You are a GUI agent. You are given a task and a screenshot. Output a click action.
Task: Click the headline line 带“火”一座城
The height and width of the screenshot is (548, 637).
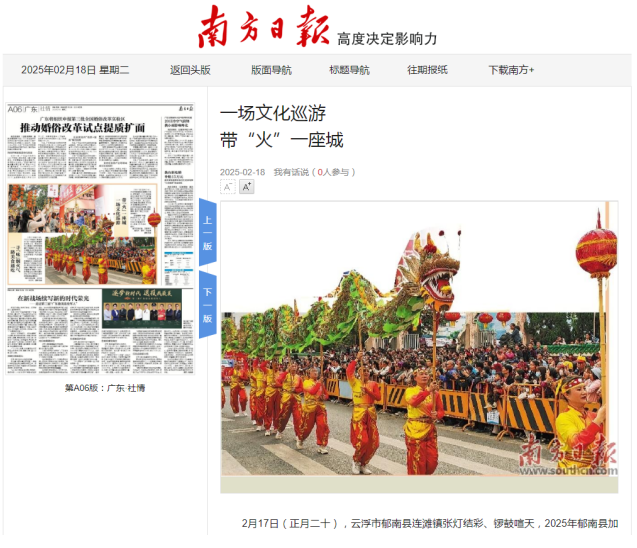point(282,141)
